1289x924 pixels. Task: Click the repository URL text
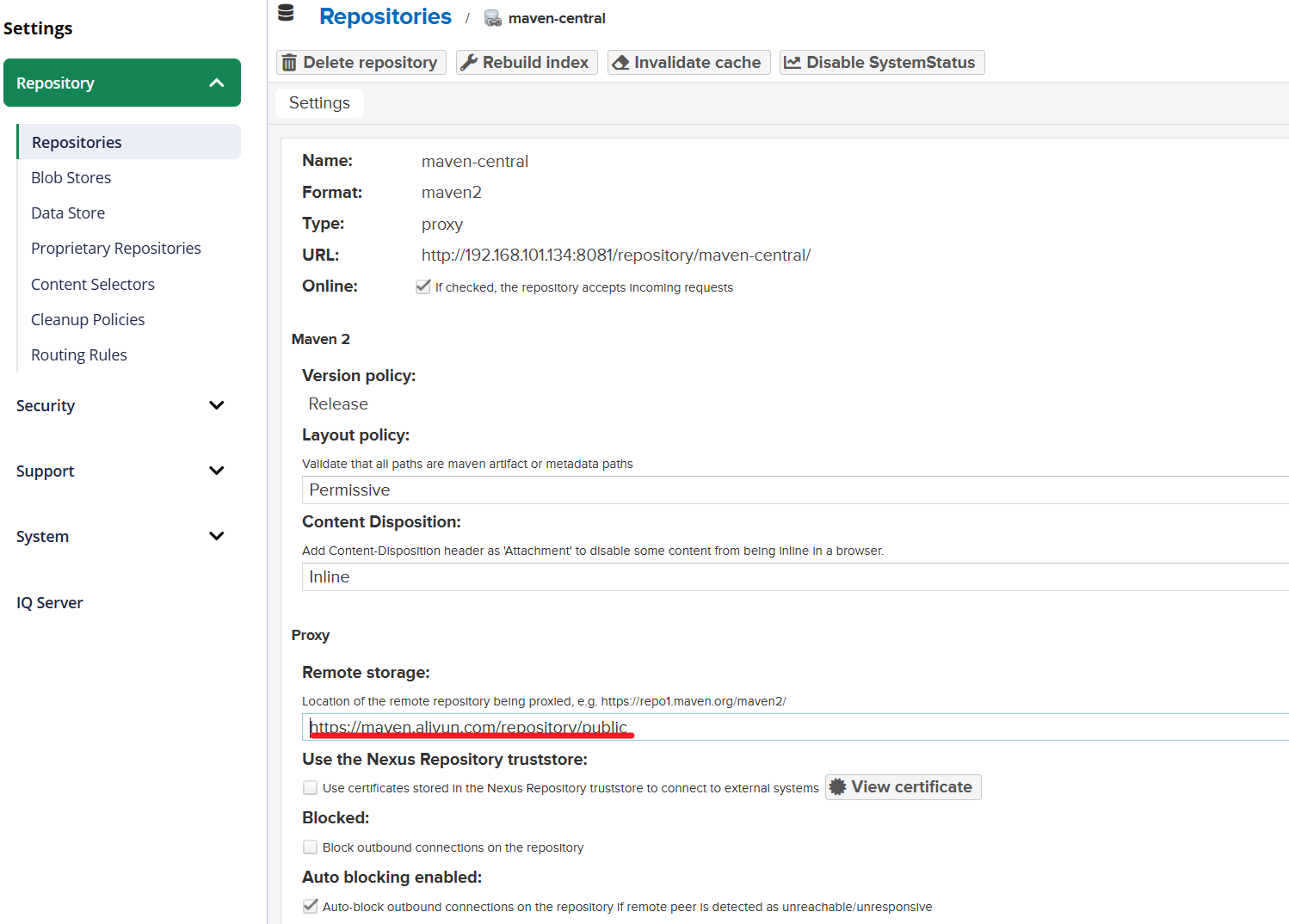616,255
